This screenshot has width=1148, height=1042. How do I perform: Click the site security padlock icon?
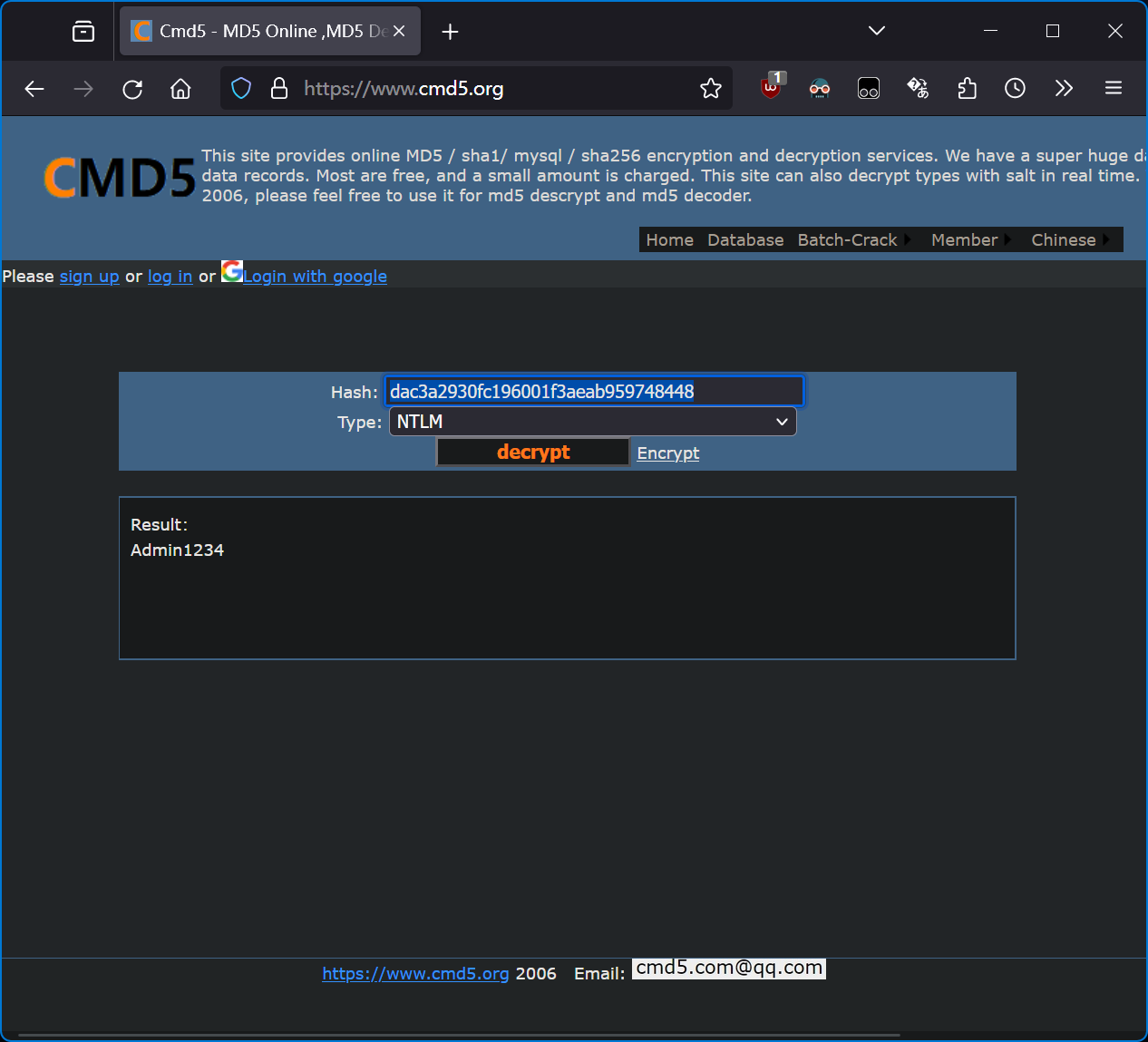pos(279,88)
